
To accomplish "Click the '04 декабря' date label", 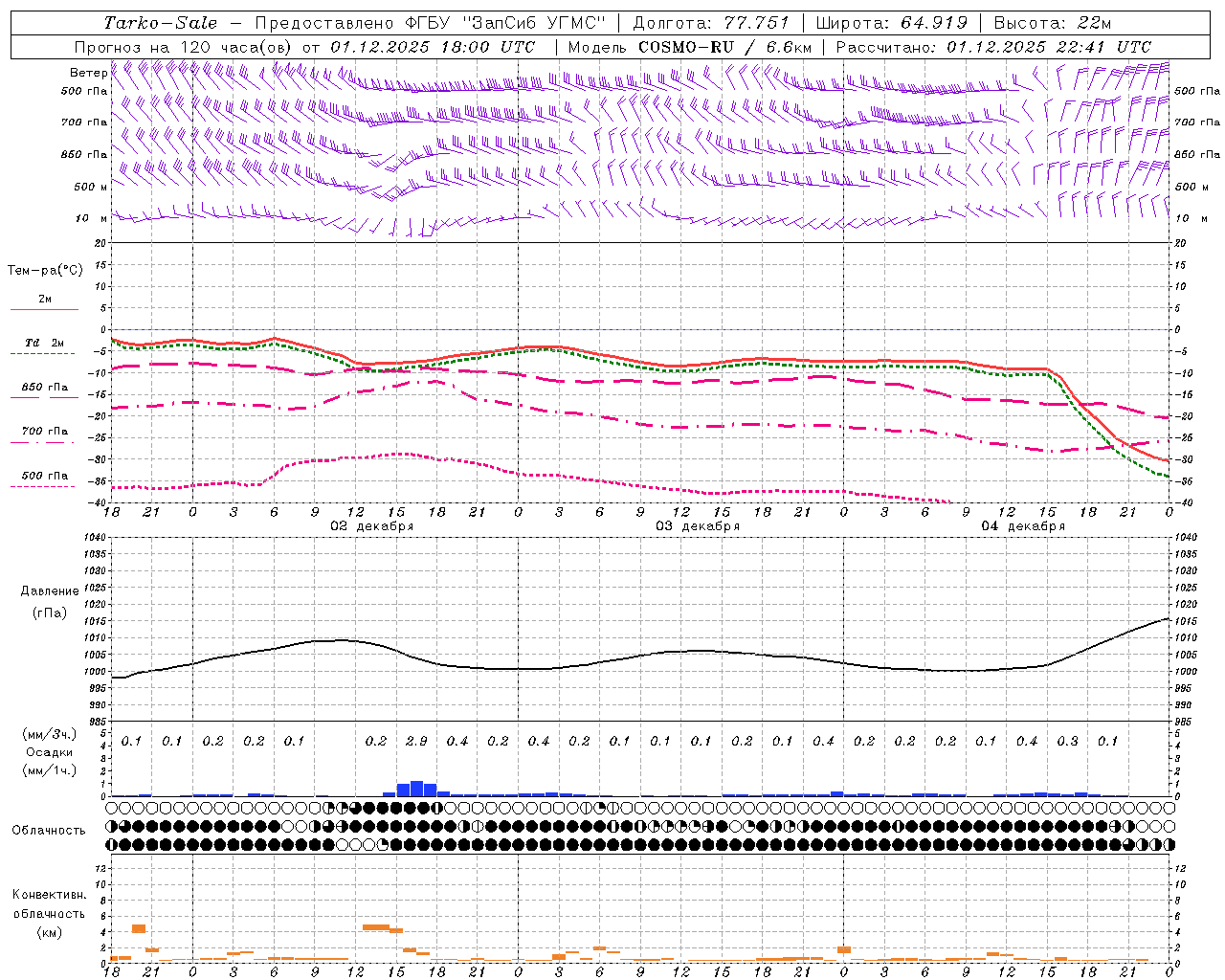I will [1023, 526].
